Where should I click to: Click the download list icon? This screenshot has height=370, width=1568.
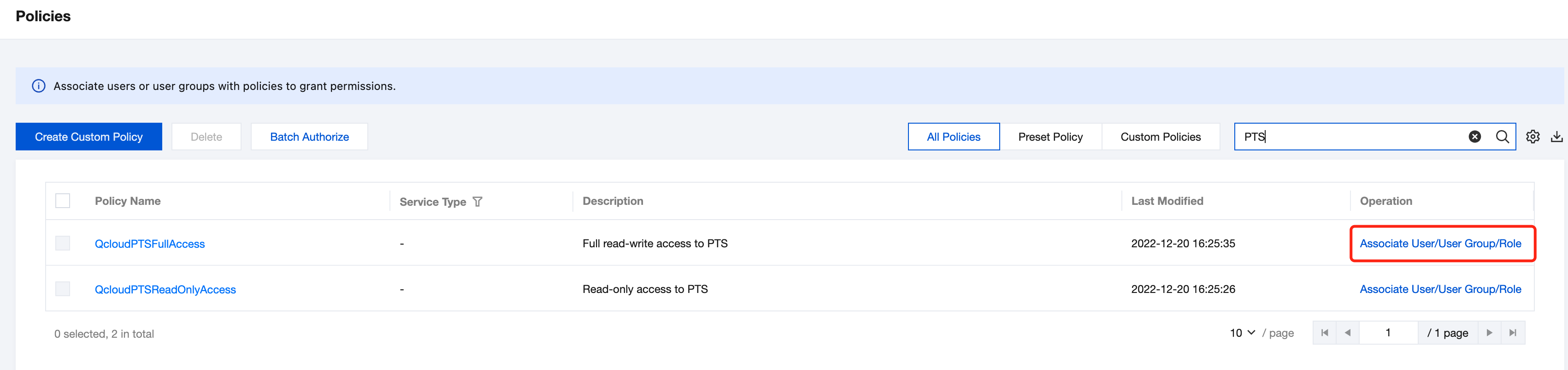tap(1556, 137)
